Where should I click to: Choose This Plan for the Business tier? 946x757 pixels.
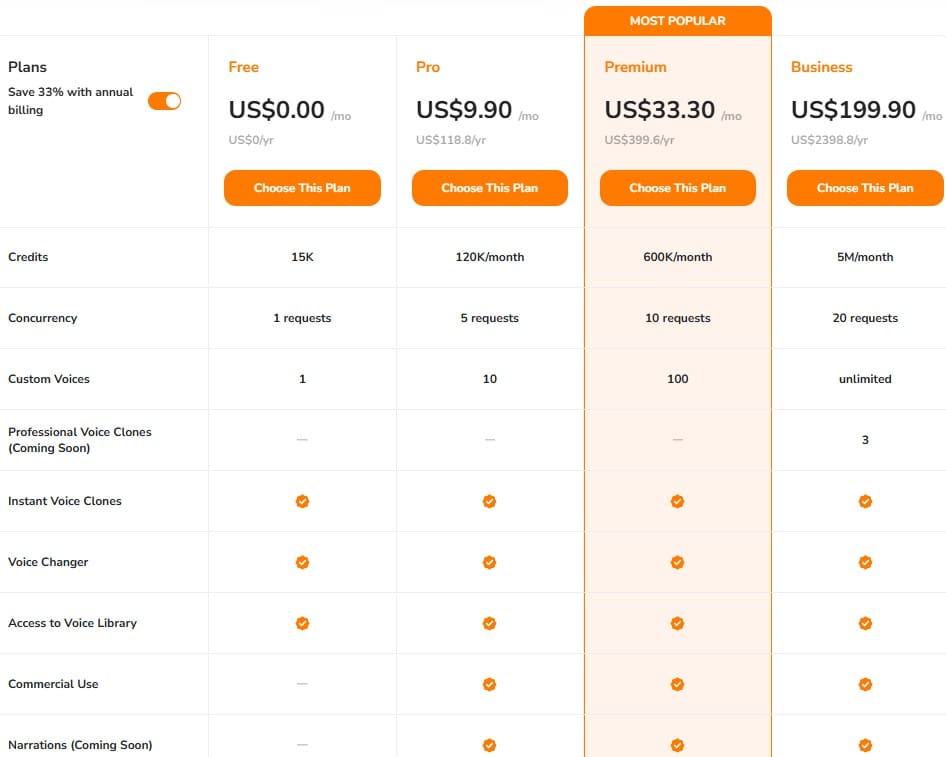pos(865,188)
